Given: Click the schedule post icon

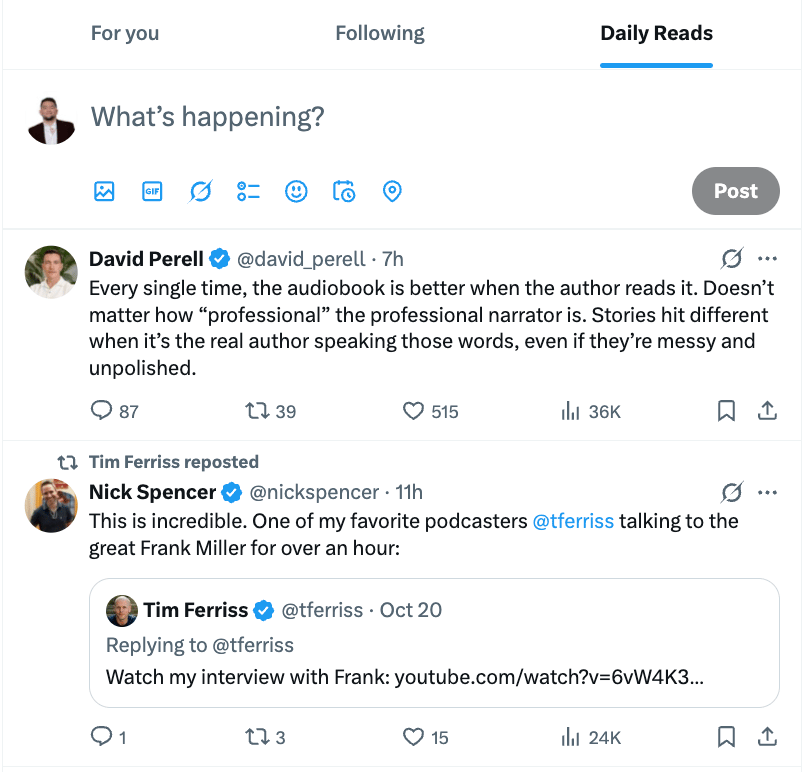Looking at the screenshot, I should (x=344, y=191).
